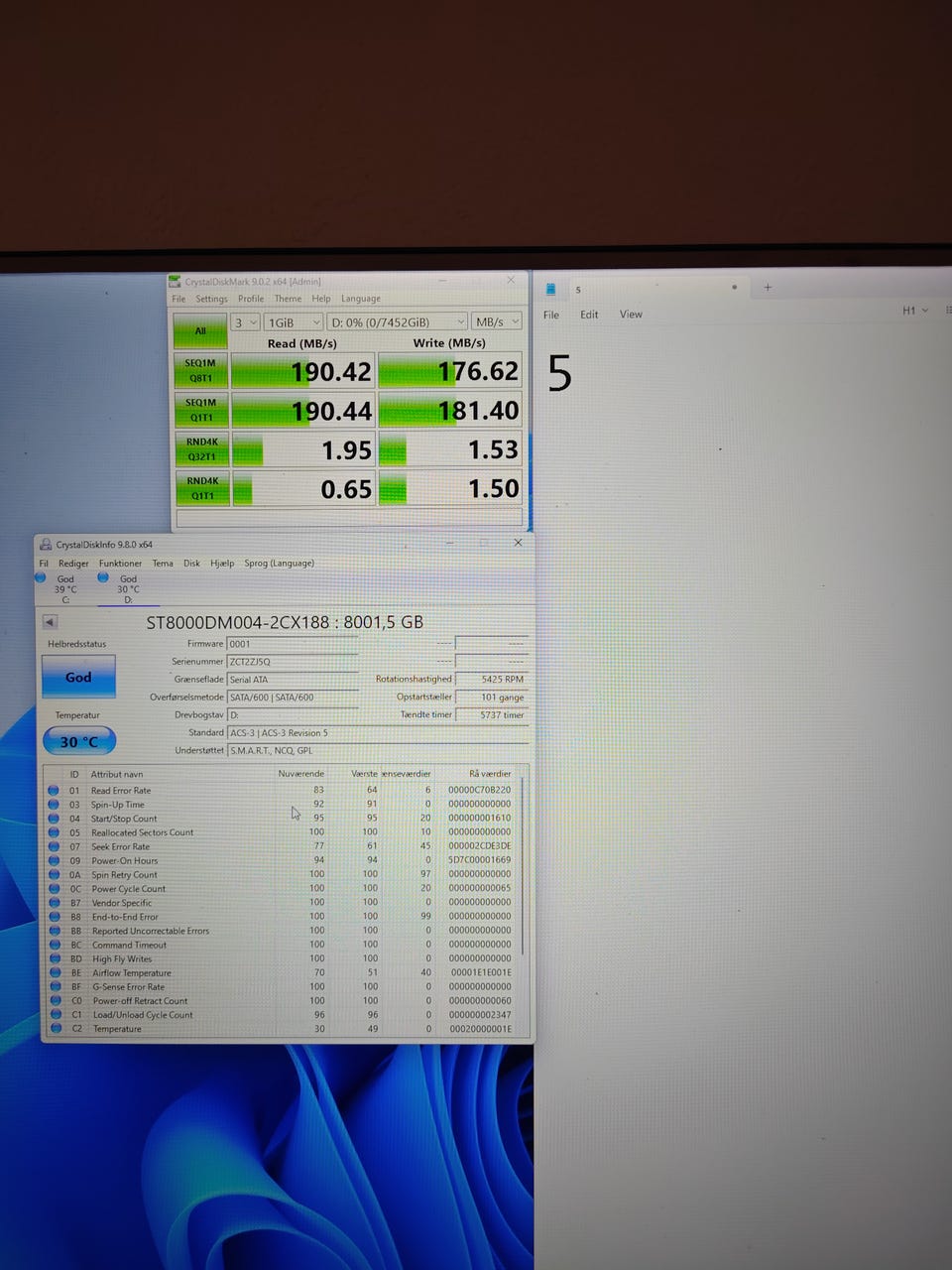Click the status icon for Reported Uncorrectable Errors
This screenshot has height=1270, width=952.
click(54, 930)
